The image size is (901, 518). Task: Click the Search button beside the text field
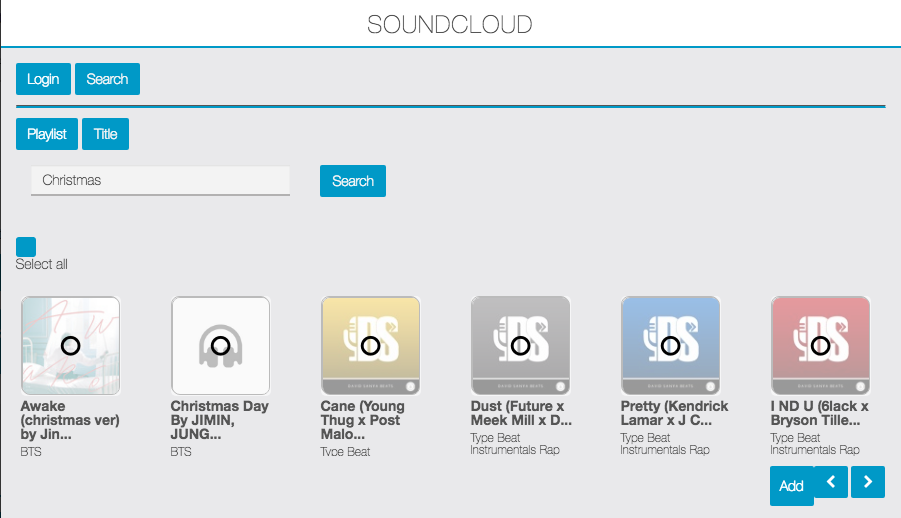(x=353, y=181)
